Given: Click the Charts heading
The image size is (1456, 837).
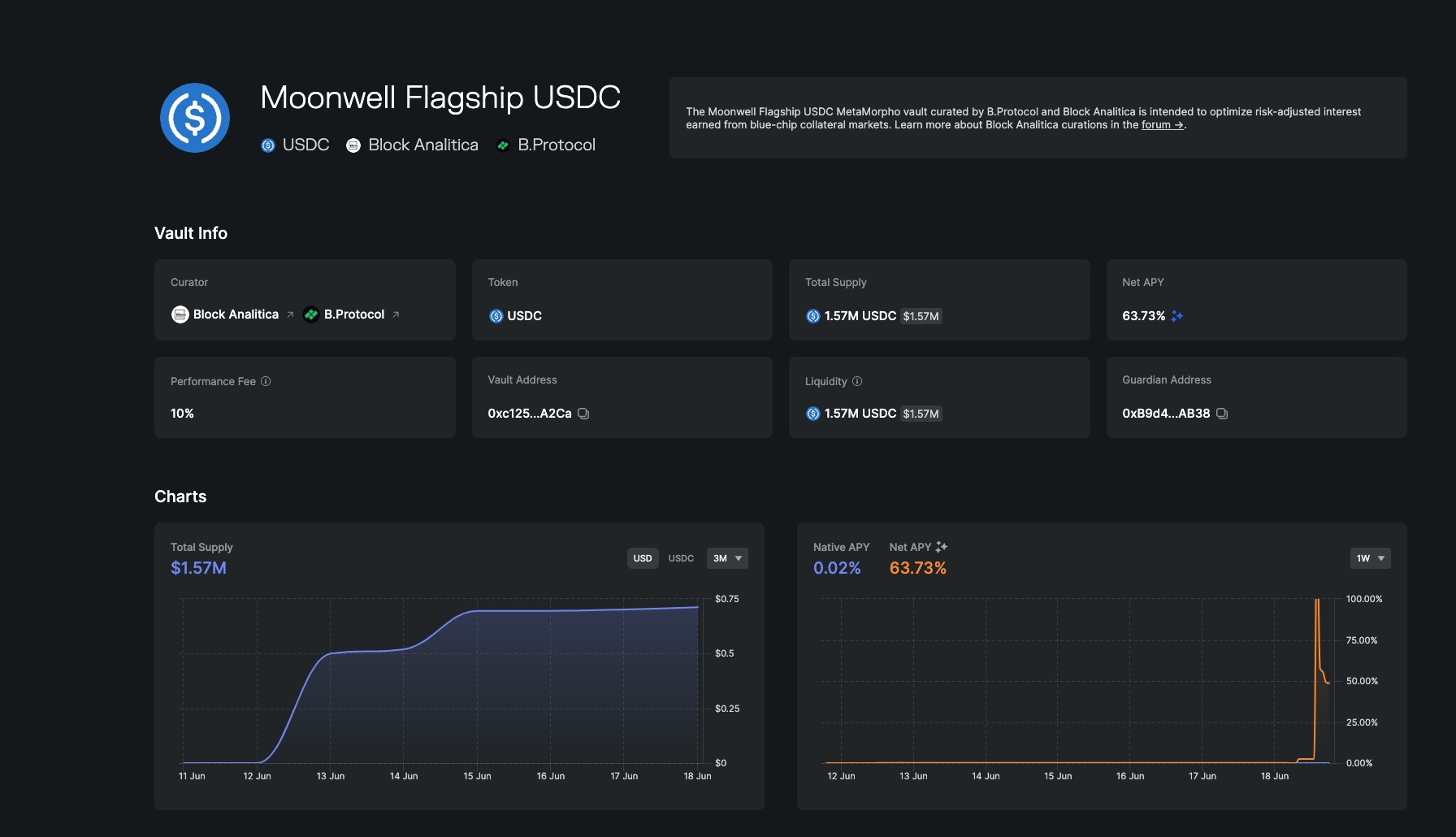Looking at the screenshot, I should 180,497.
